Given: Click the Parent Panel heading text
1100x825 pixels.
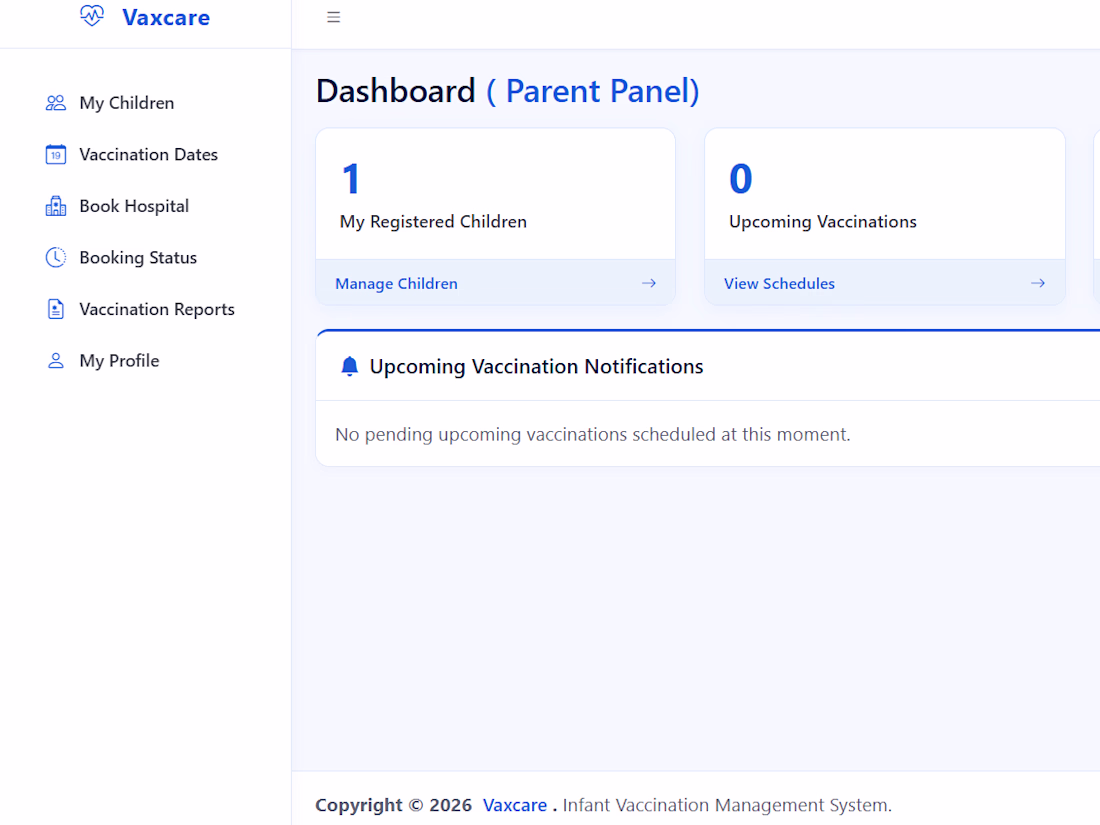Looking at the screenshot, I should [x=593, y=91].
